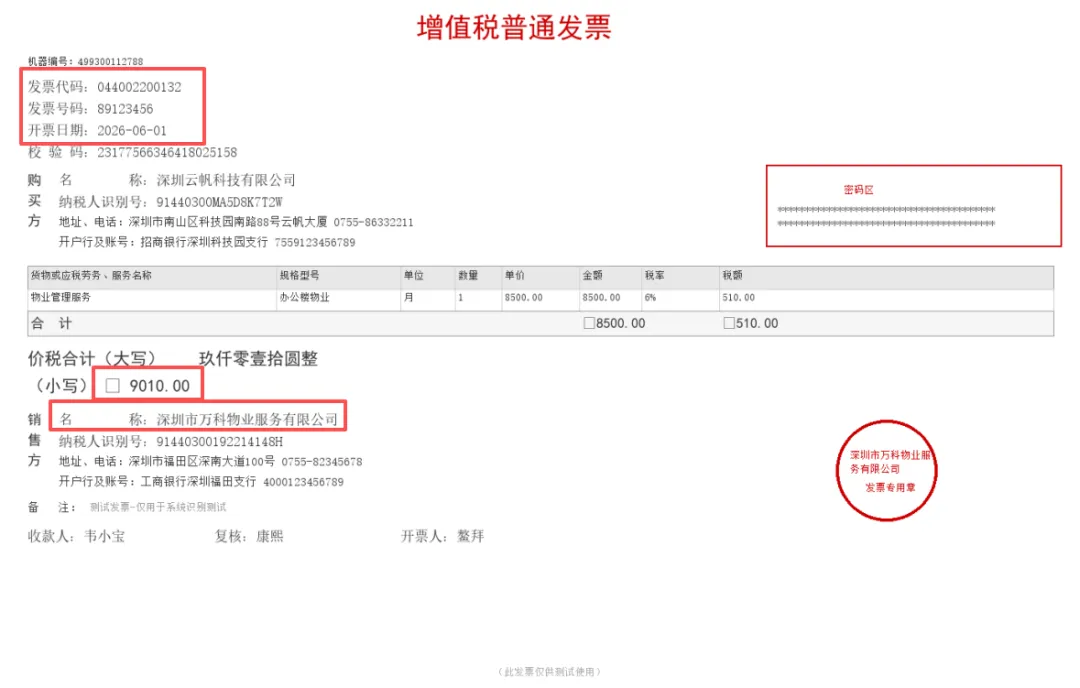Select specification cell 办公楼物业
Screen dimensions: 1080x688
(304, 298)
